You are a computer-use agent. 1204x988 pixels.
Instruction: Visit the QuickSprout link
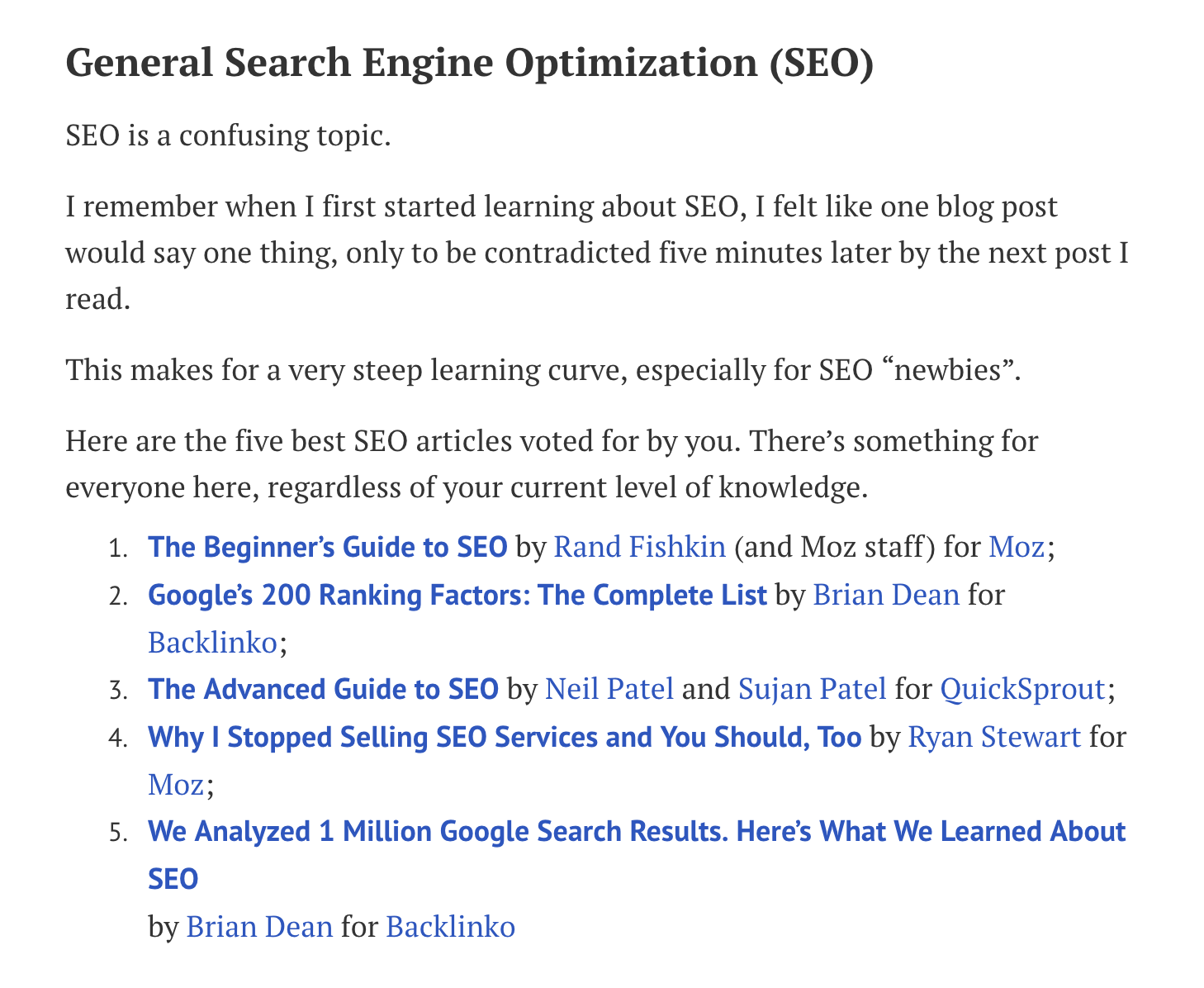[x=1022, y=689]
